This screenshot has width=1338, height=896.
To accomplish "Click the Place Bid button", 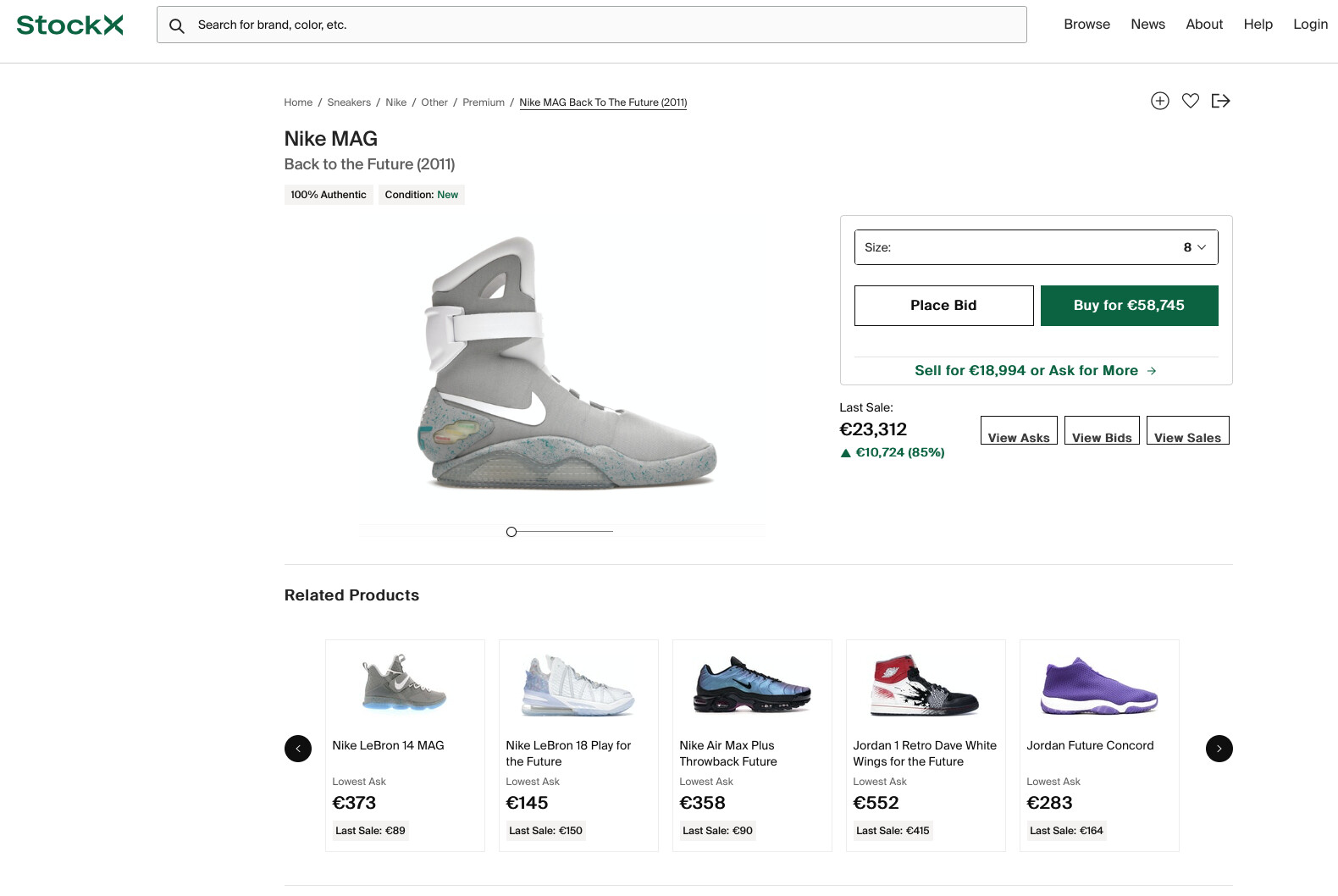I will click(944, 306).
